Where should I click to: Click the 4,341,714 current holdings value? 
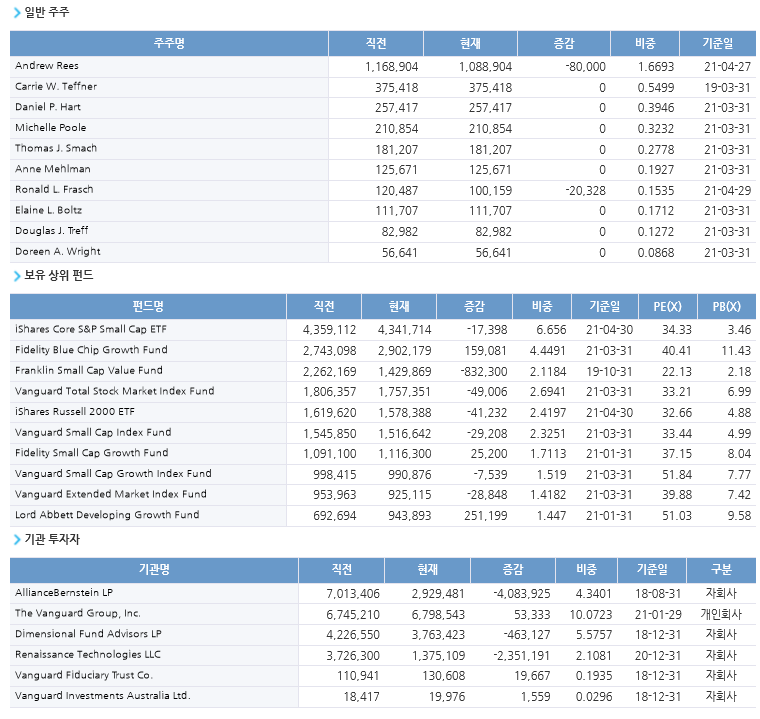click(x=404, y=330)
